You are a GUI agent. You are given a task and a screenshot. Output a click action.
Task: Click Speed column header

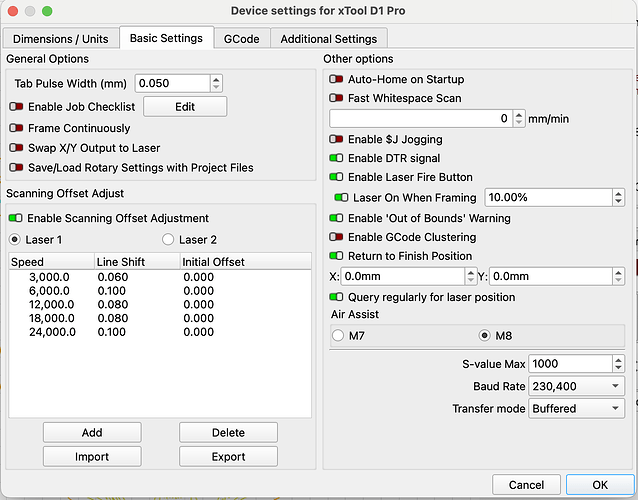click(x=51, y=262)
